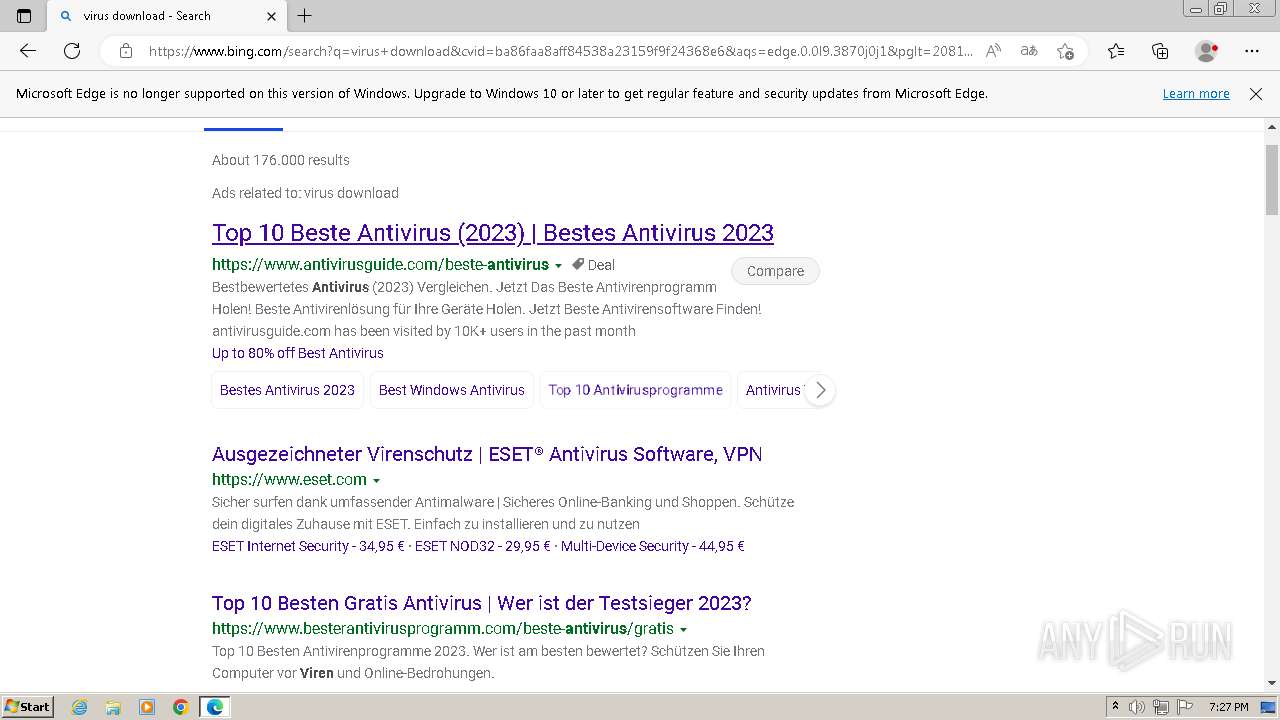Open Multi-Device Security - 44,95 € link
The image size is (1280, 720).
(653, 546)
